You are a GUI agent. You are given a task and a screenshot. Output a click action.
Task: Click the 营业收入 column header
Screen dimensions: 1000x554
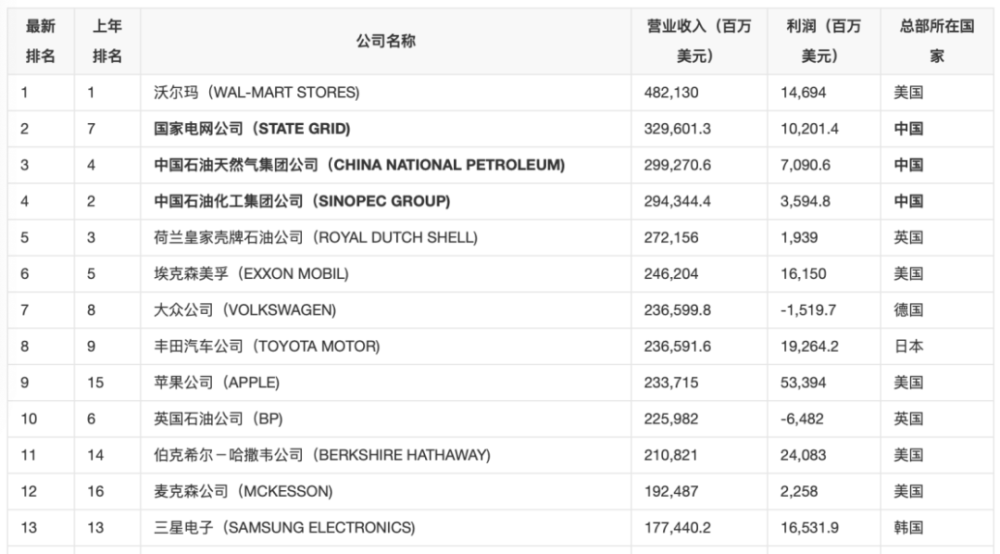699,41
